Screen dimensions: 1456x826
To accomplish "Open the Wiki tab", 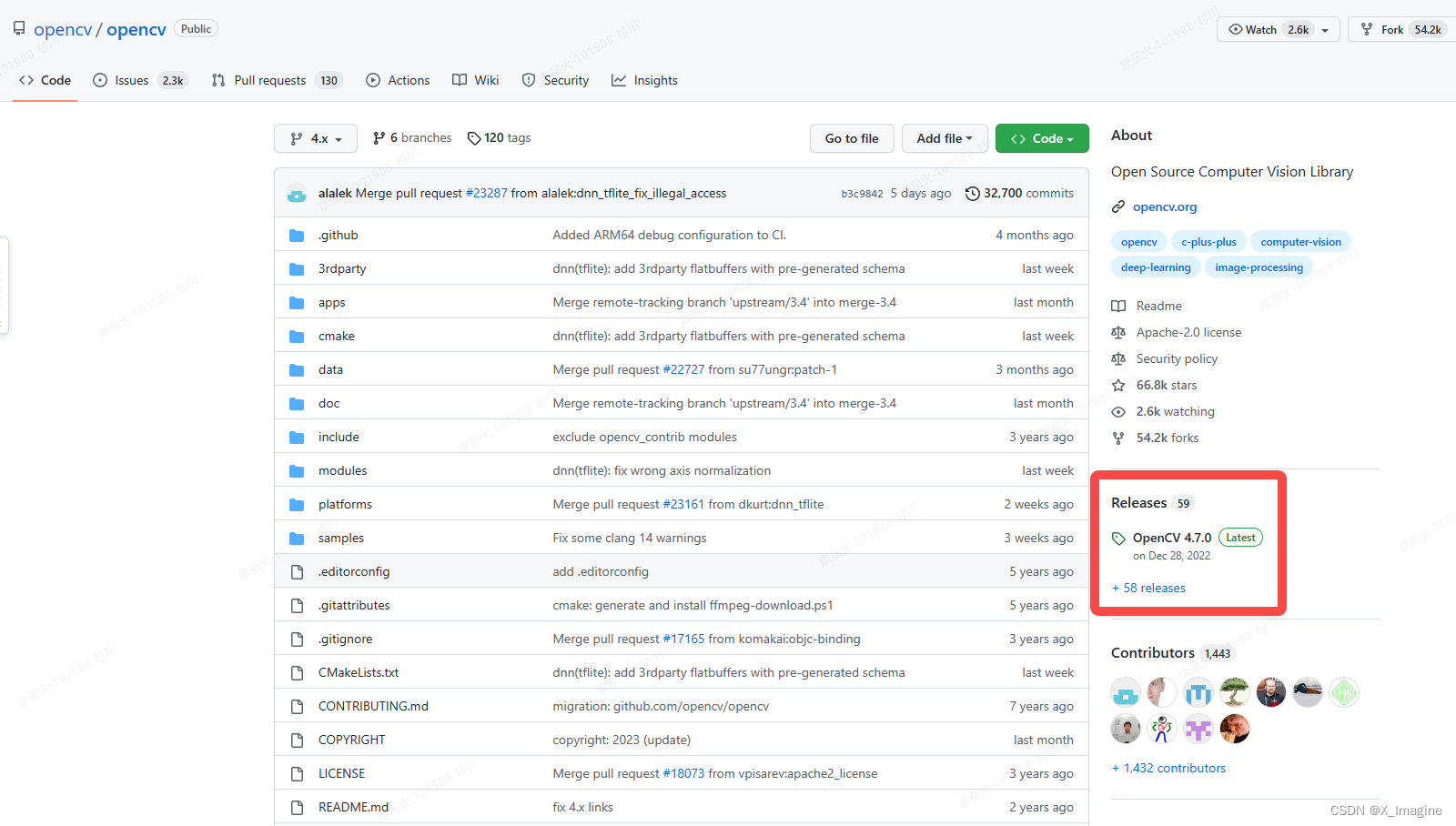I will (x=476, y=80).
